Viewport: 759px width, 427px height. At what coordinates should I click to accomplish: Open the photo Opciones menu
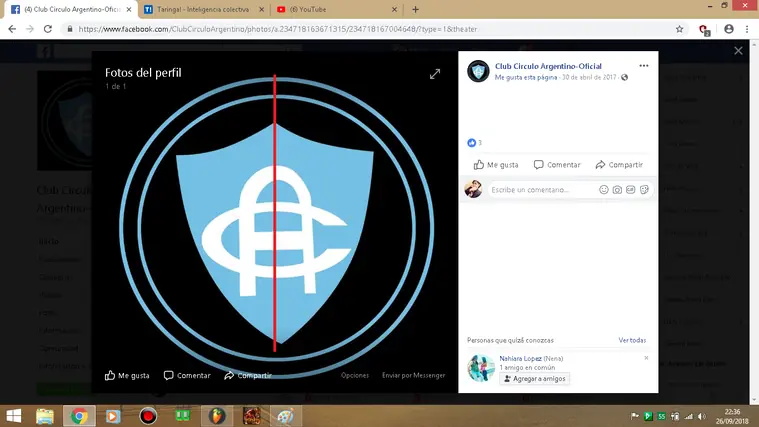coord(355,375)
